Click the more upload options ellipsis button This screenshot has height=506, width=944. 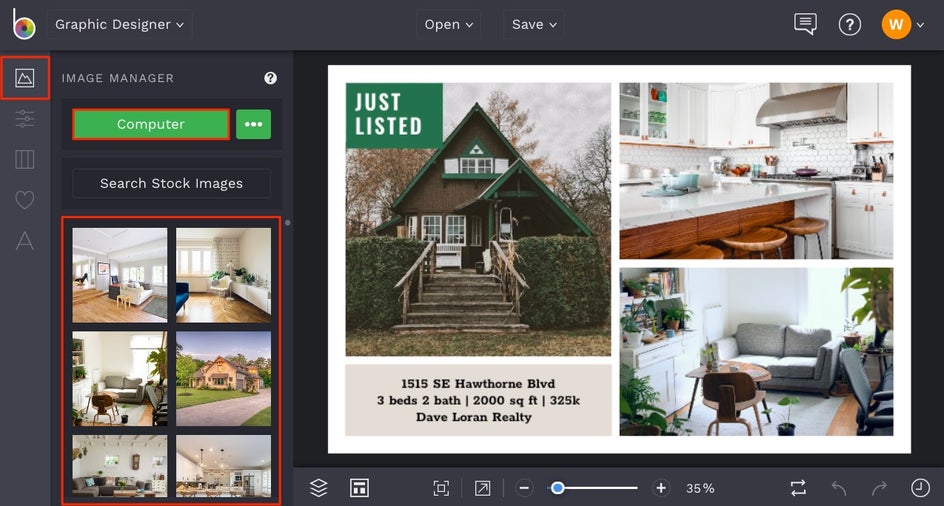[253, 124]
